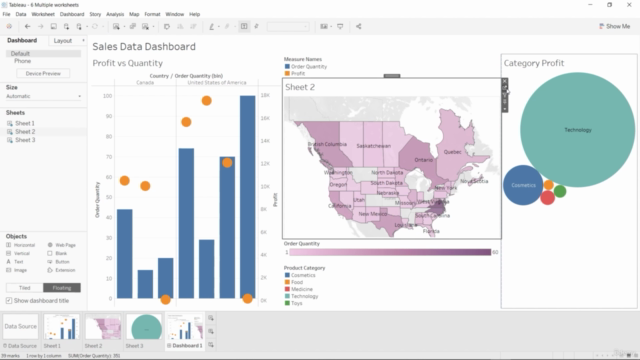Open the Worksheet menu

[43, 14]
